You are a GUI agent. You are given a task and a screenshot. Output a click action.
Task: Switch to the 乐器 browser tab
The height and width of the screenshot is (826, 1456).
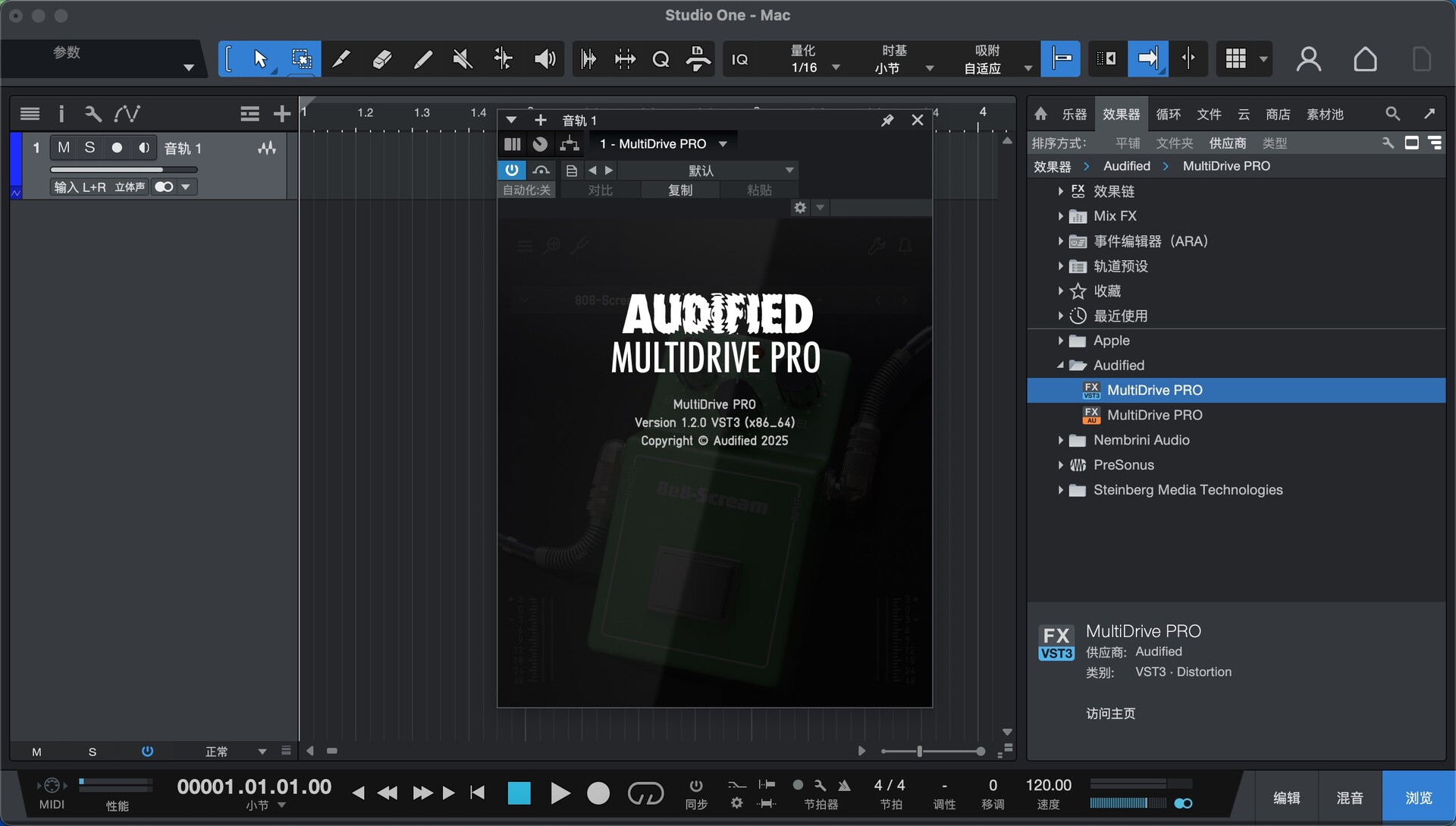click(x=1074, y=115)
